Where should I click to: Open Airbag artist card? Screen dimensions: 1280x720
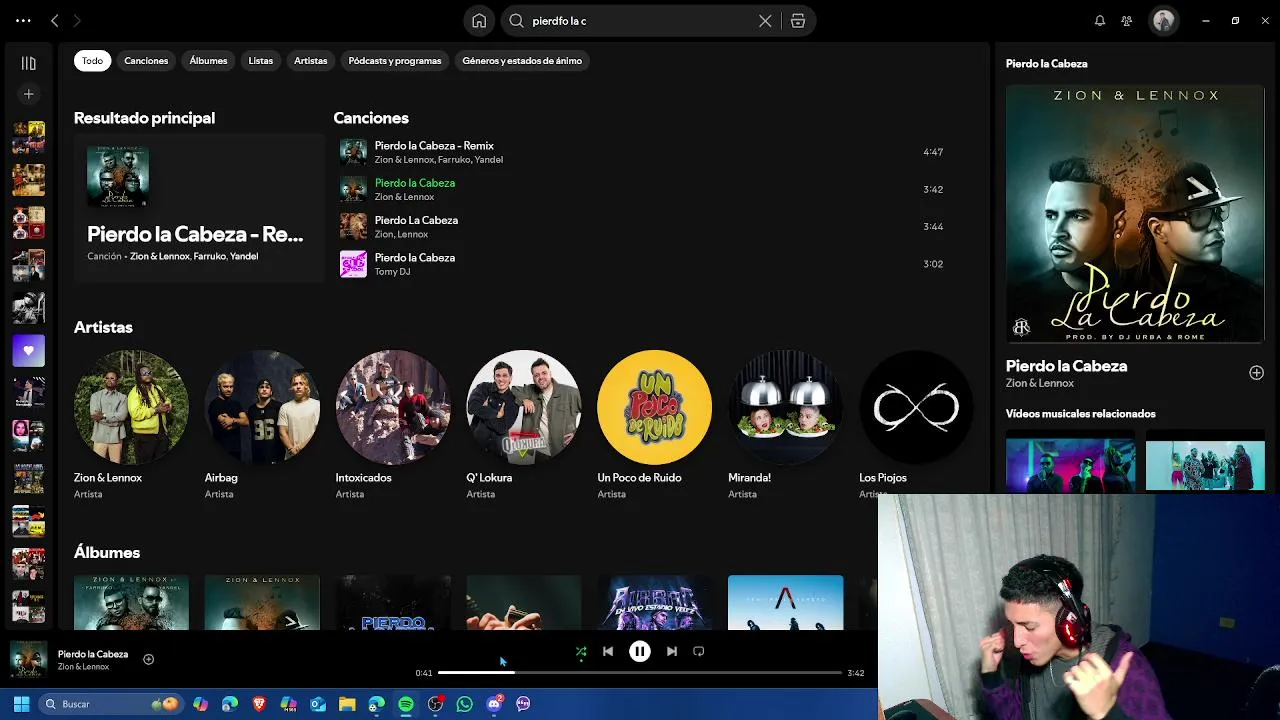pyautogui.click(x=262, y=425)
